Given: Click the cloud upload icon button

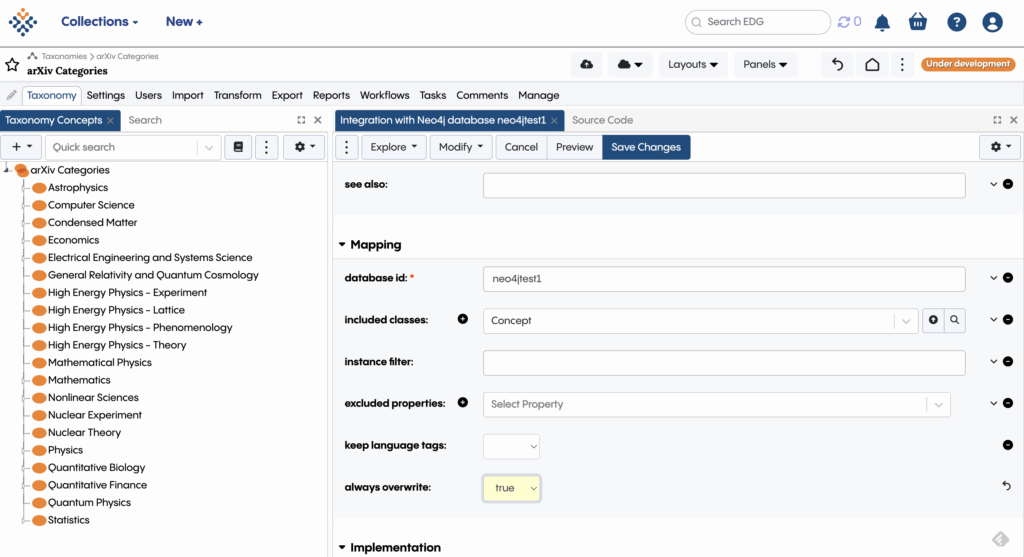Looking at the screenshot, I should (586, 64).
